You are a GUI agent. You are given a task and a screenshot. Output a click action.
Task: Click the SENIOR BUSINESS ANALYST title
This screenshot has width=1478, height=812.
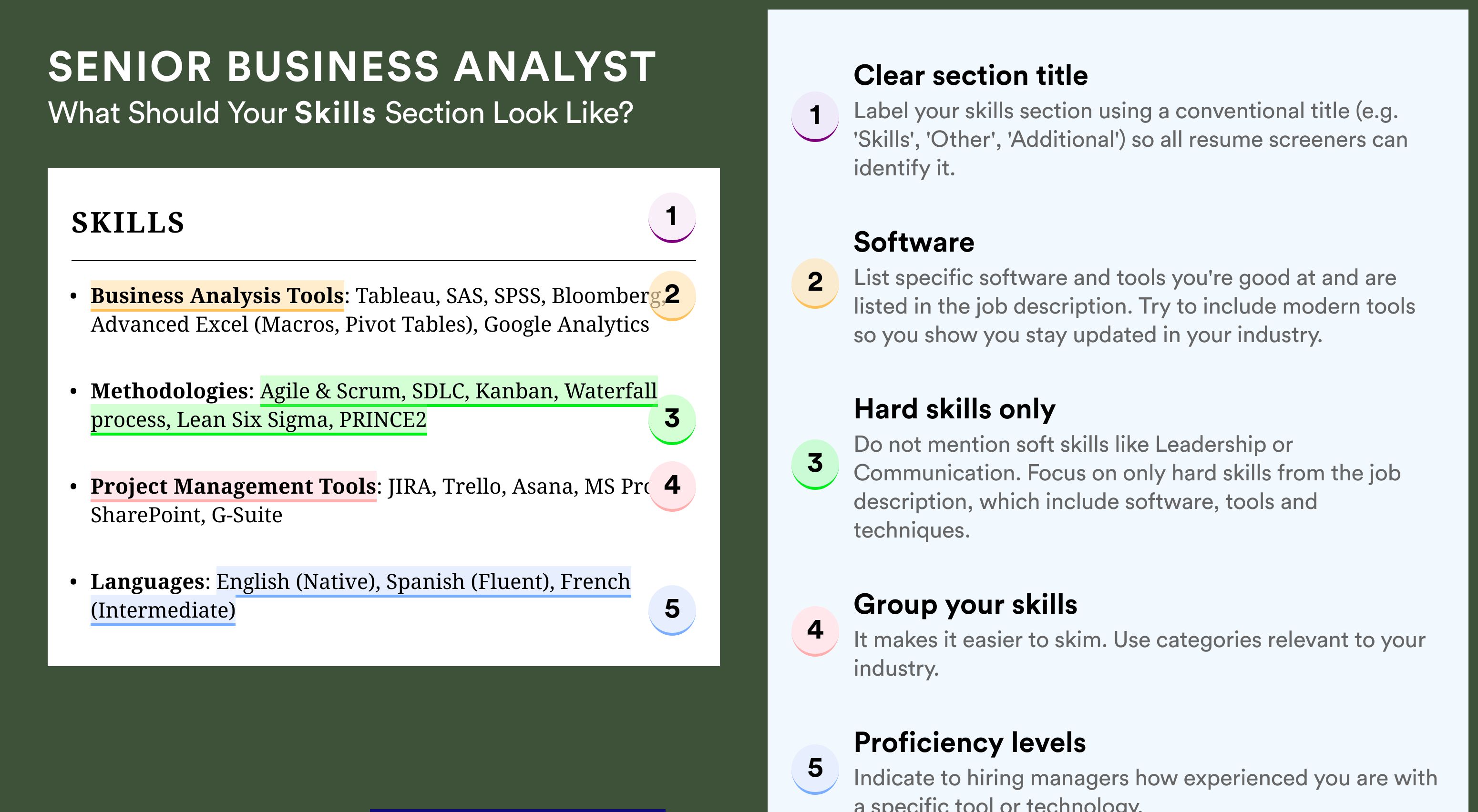pyautogui.click(x=352, y=67)
